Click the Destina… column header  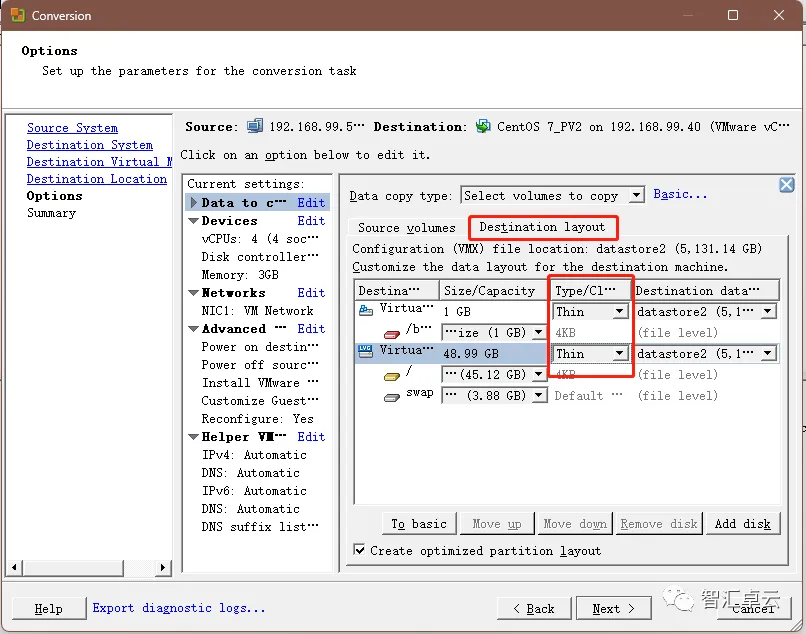coord(396,291)
